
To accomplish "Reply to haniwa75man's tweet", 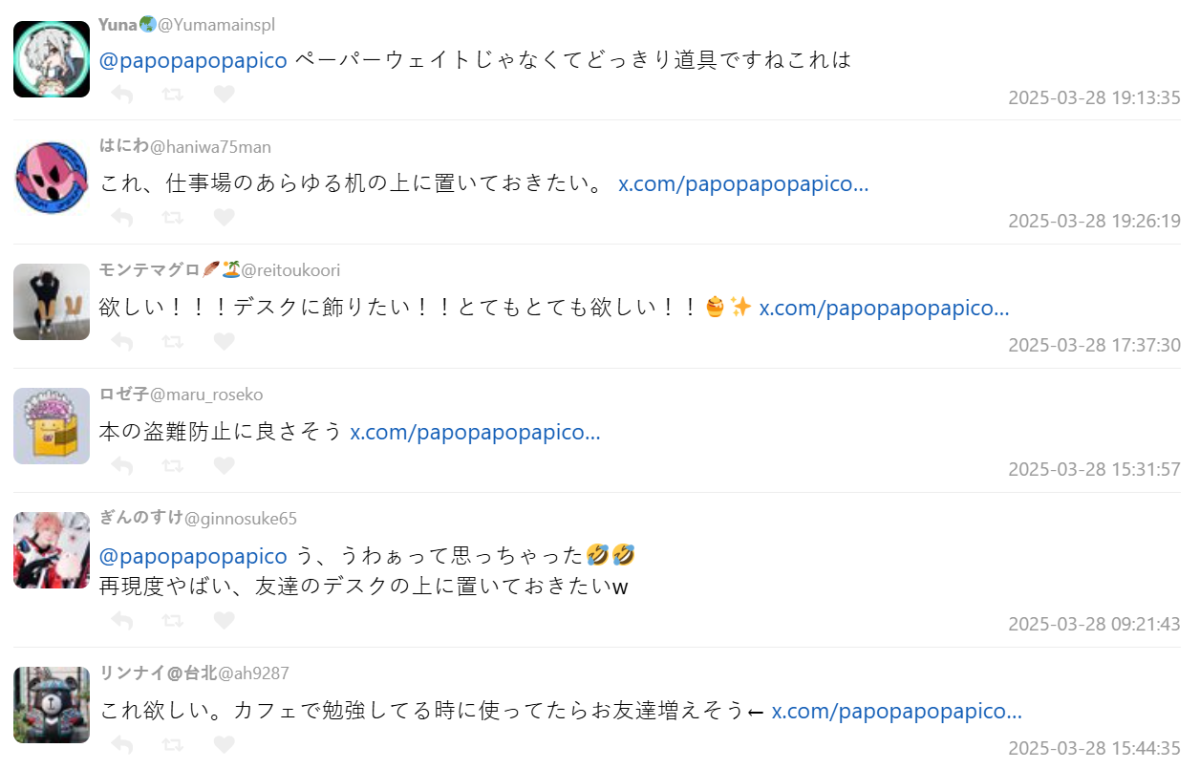I will point(122,217).
